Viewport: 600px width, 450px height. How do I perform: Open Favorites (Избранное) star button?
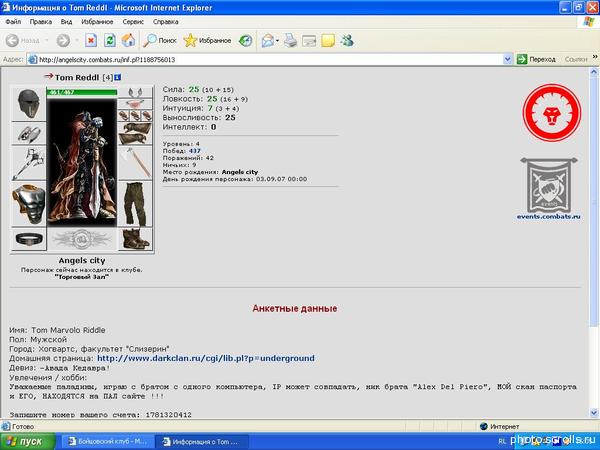[x=207, y=40]
